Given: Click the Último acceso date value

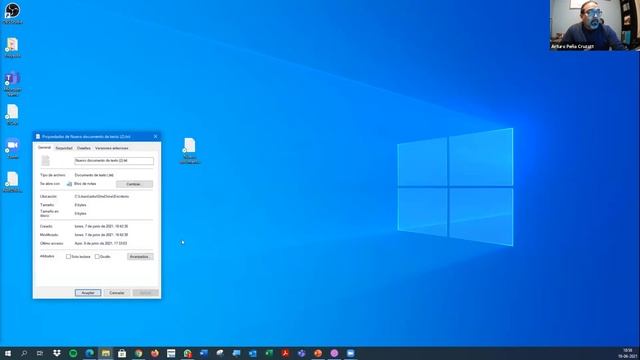Looking at the screenshot, I should pyautogui.click(x=101, y=243).
